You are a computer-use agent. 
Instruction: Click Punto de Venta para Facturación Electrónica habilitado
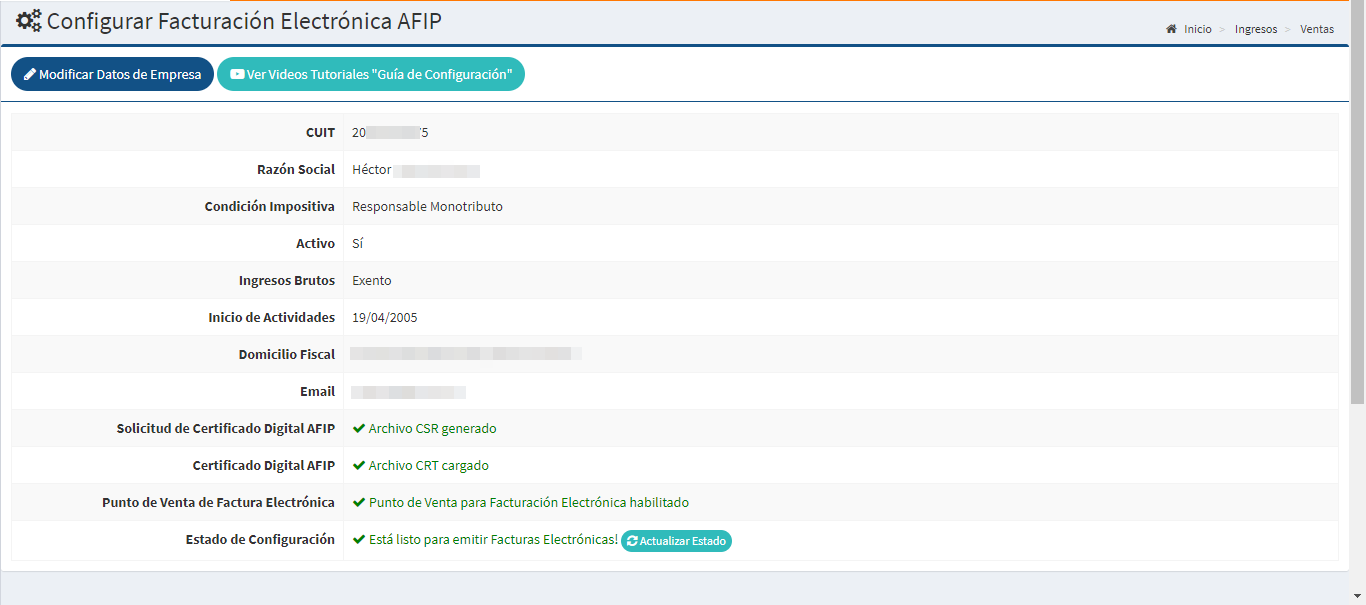click(529, 502)
